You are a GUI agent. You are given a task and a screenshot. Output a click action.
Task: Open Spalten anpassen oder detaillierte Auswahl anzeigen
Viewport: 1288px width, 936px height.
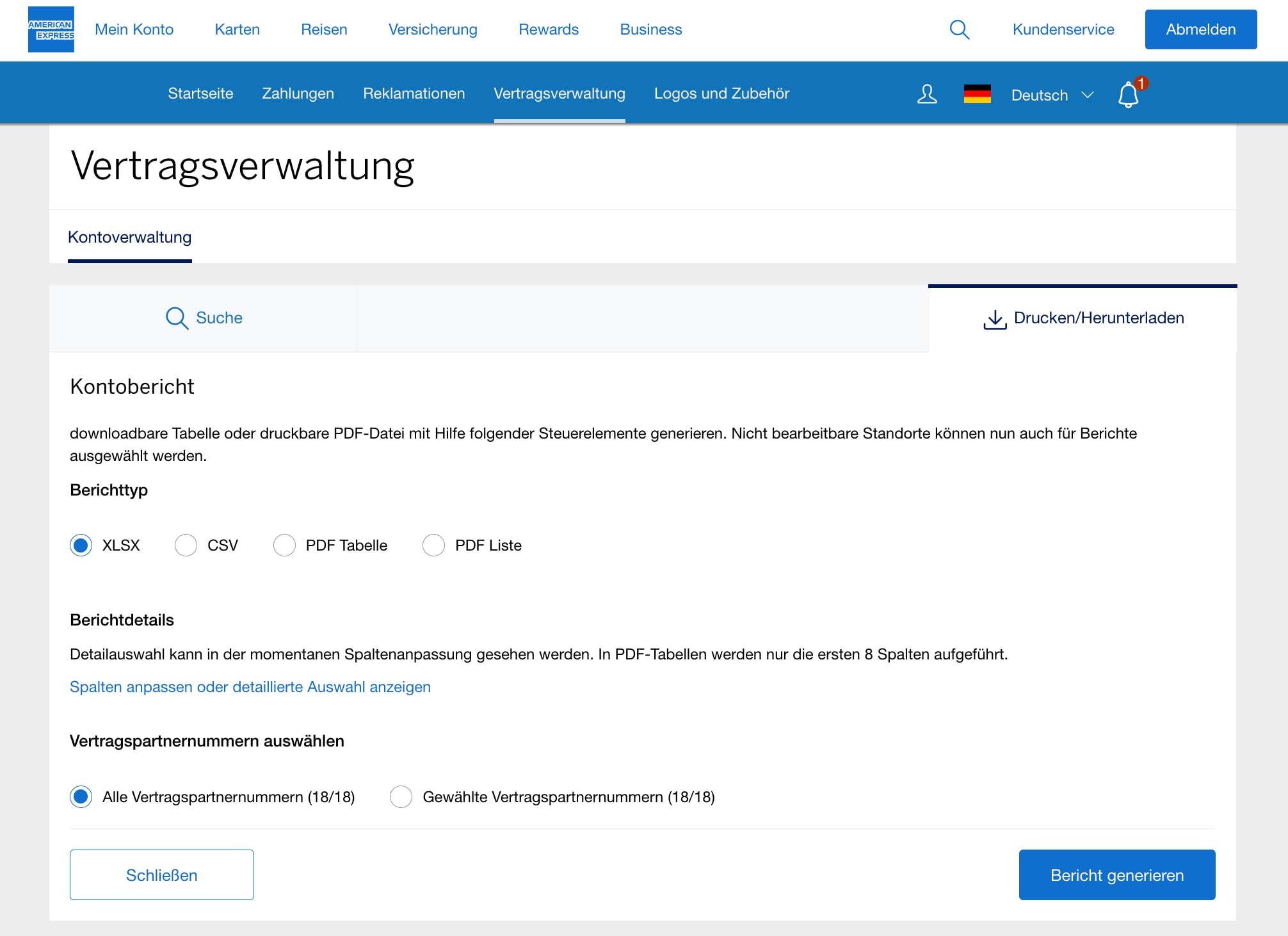(250, 686)
